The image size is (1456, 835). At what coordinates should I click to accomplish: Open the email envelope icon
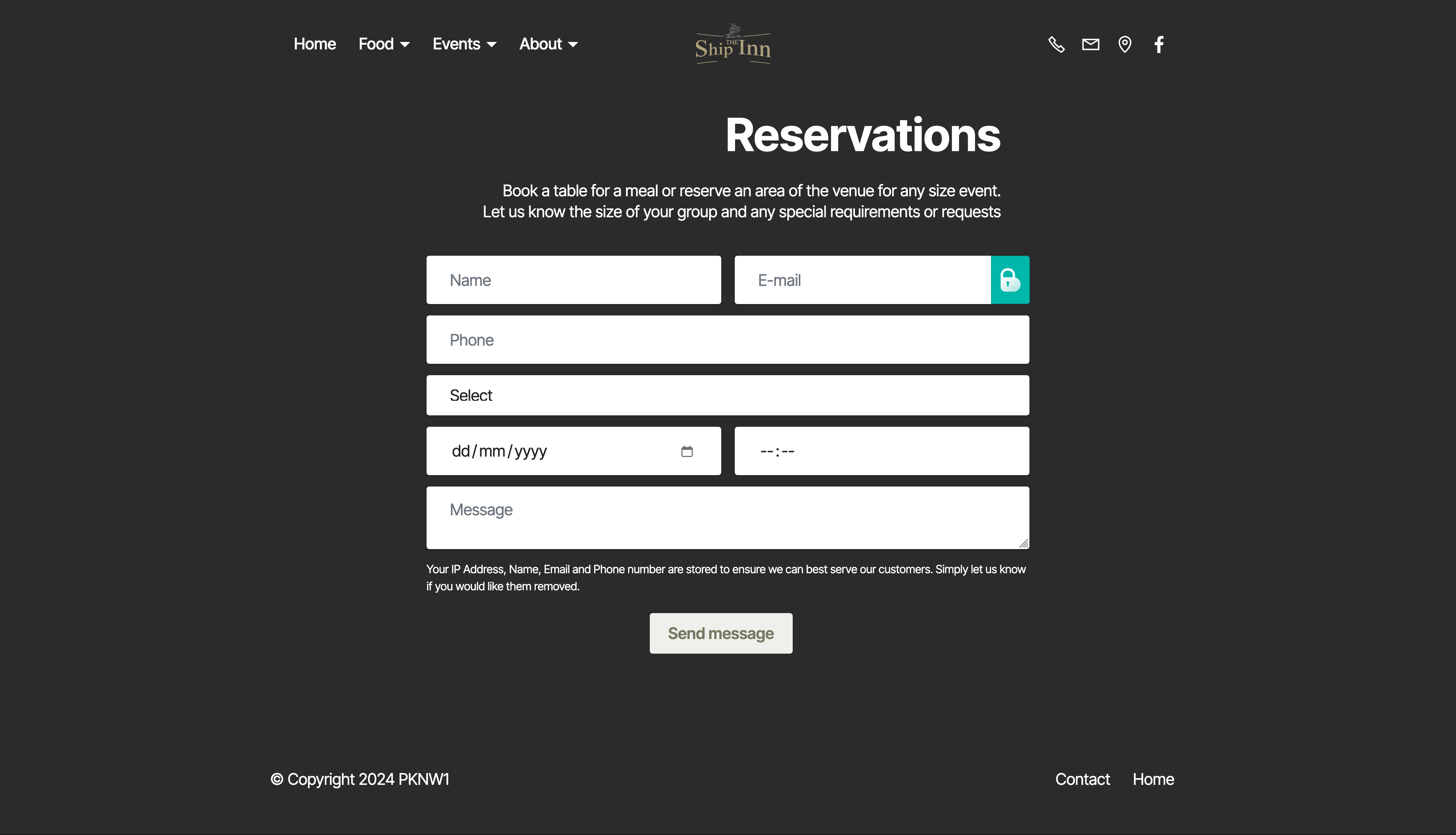(x=1090, y=44)
